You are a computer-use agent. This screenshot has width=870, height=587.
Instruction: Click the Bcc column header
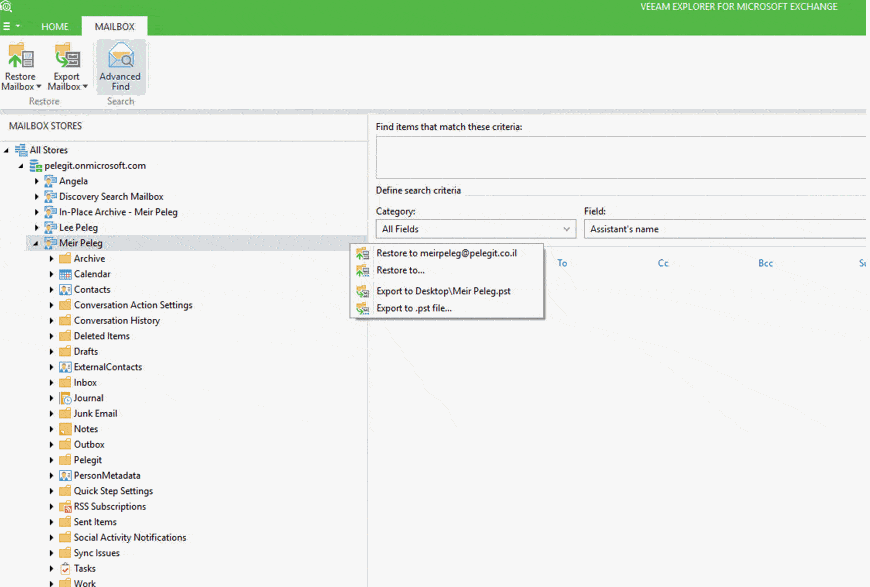(x=766, y=263)
